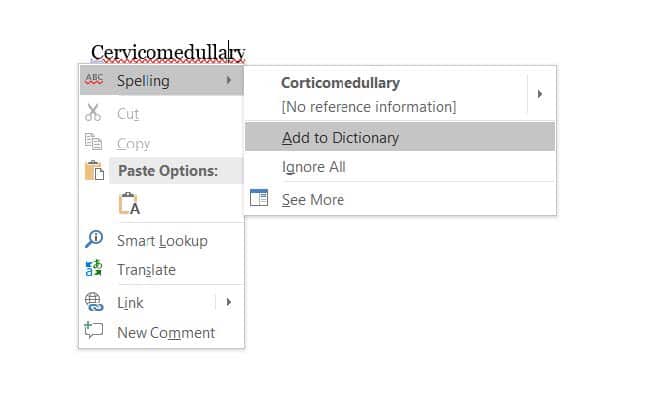Screen dimensions: 655x403
Task: Expand the Spelling submenu arrow
Action: (228, 80)
